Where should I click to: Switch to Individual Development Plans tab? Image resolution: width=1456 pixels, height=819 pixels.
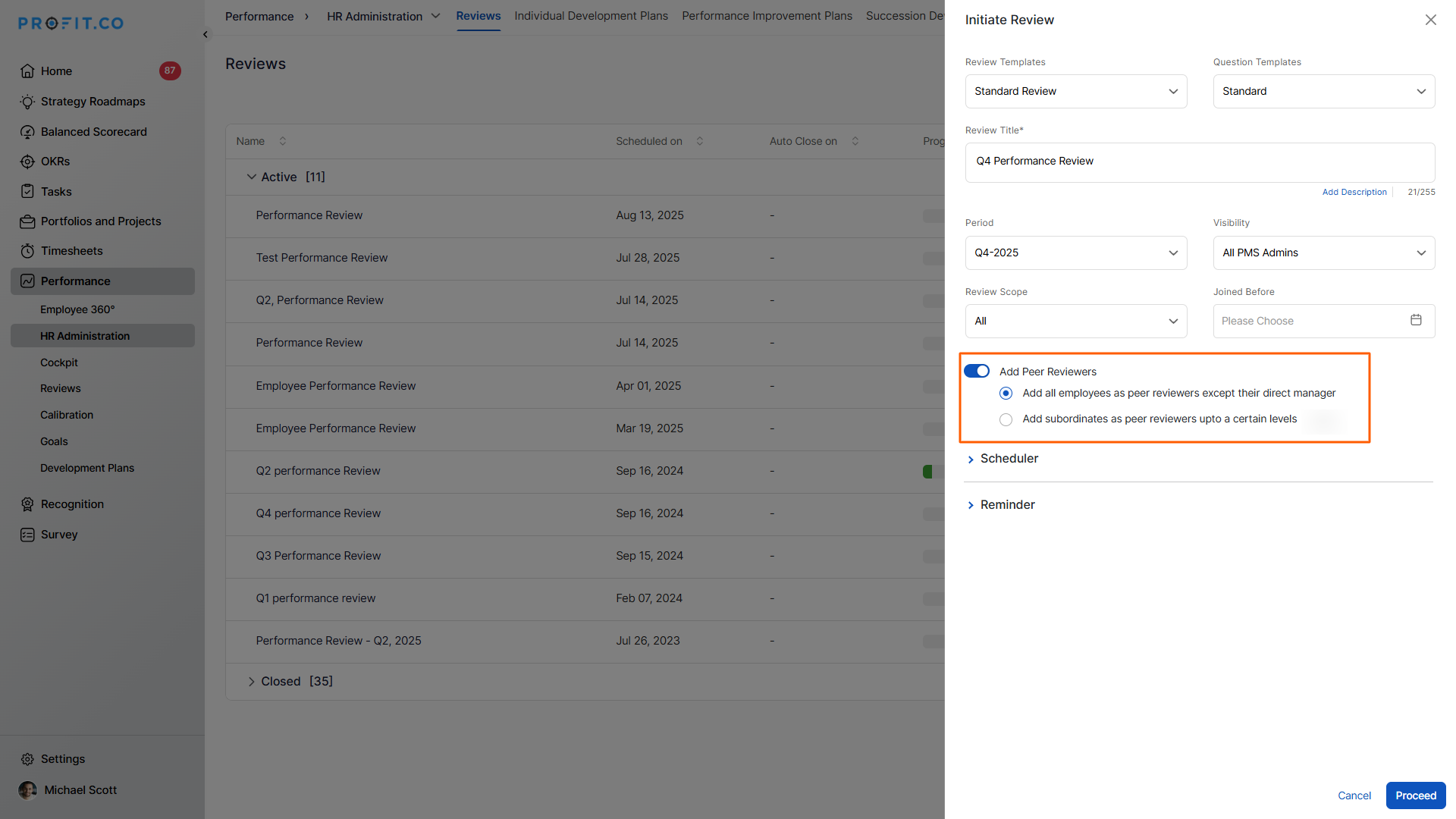coord(591,16)
